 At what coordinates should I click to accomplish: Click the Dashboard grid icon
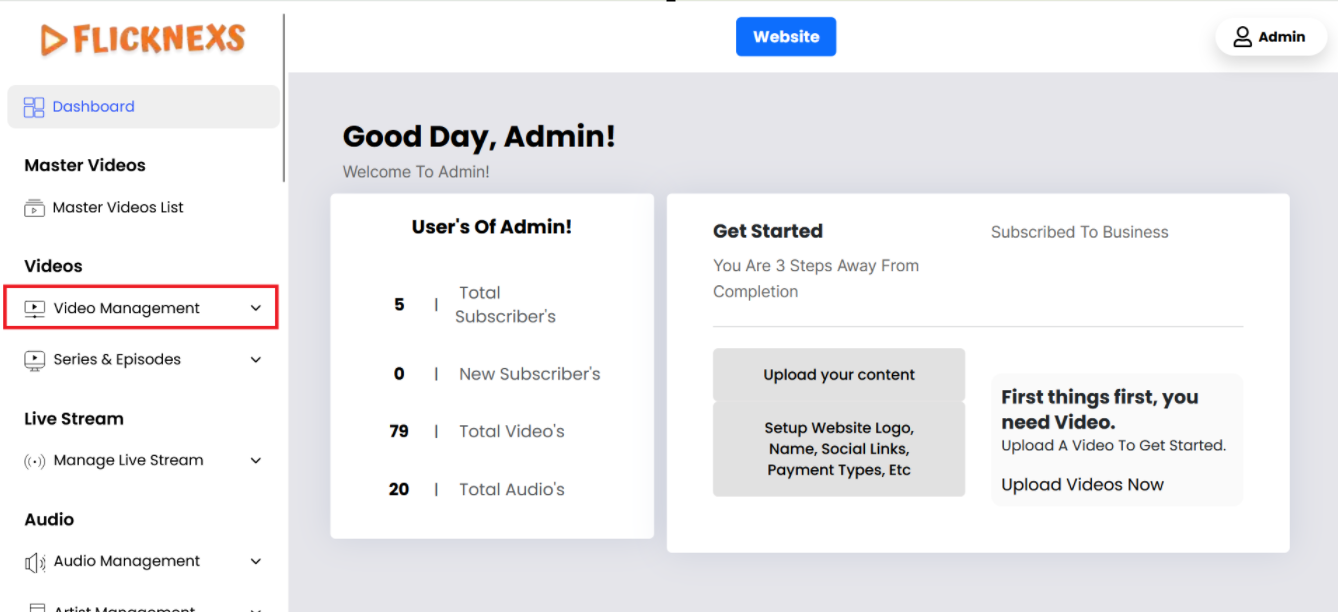[34, 107]
